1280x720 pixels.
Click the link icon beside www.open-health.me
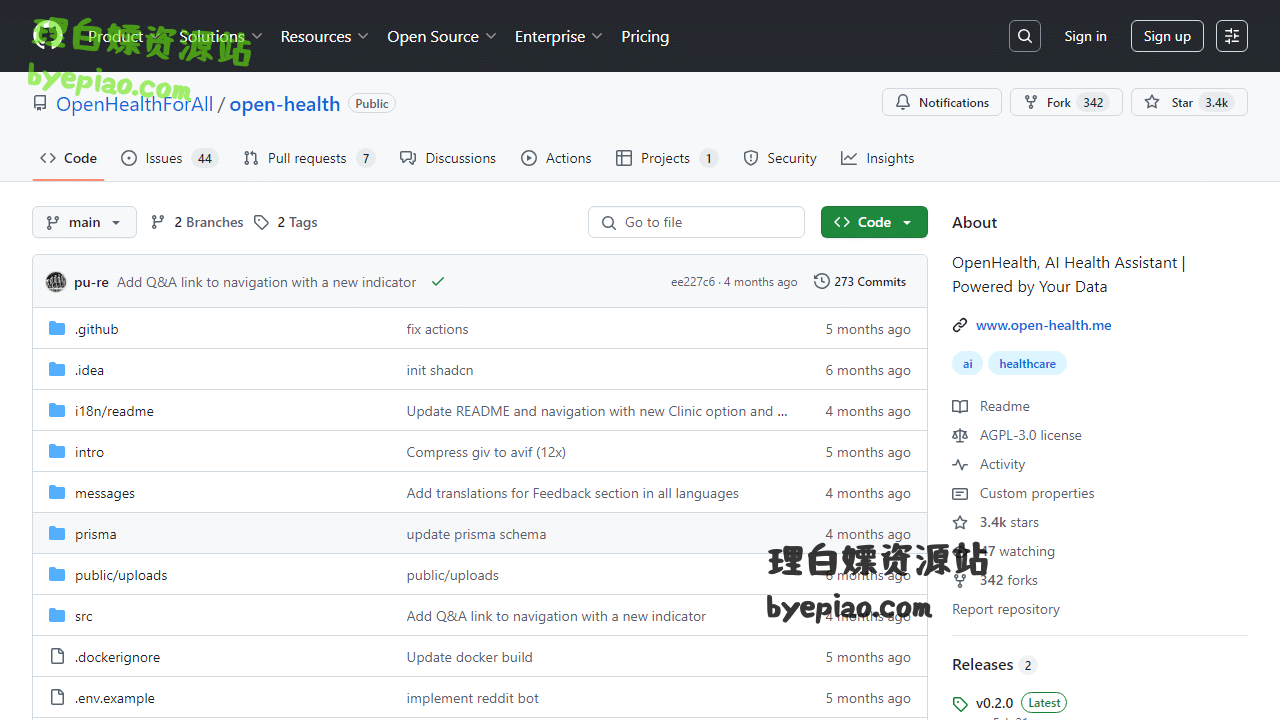pyautogui.click(x=960, y=325)
